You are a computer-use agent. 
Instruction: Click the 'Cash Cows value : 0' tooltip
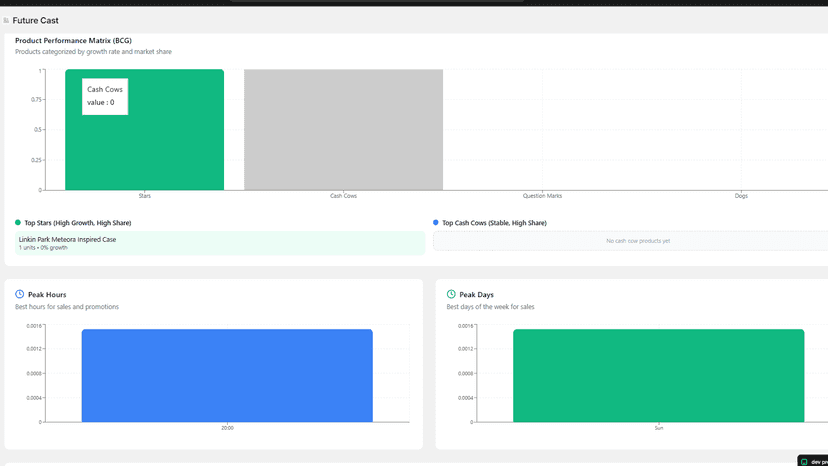coord(105,97)
